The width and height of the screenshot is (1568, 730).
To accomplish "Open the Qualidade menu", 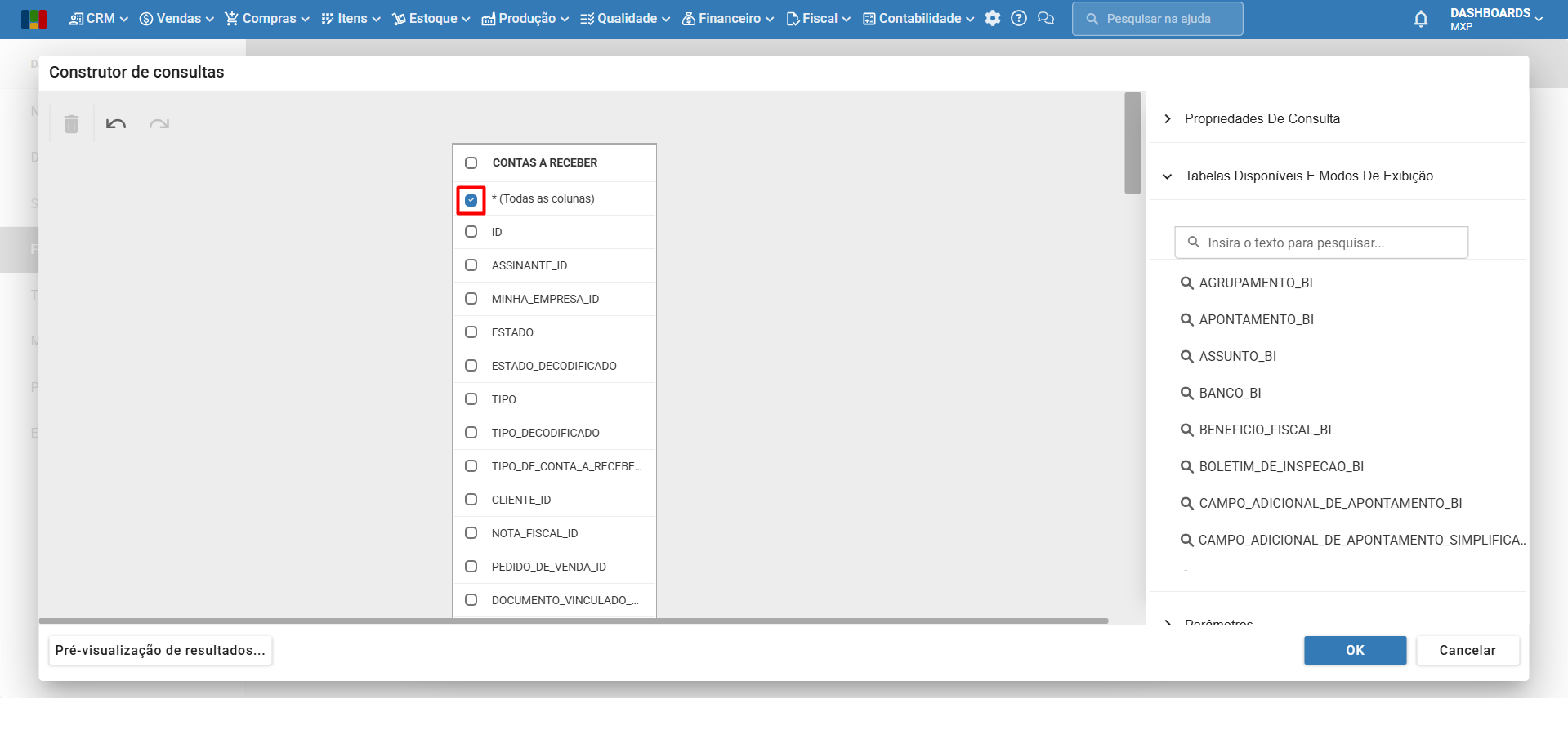I will (625, 18).
